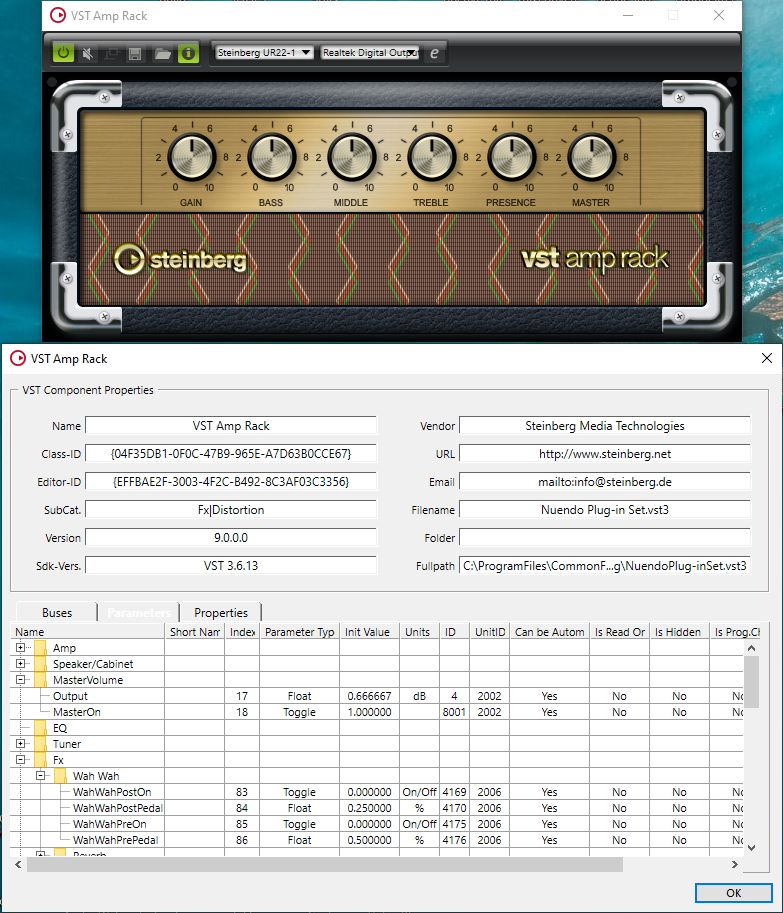Screen dimensions: 783x913
Task: Expand the Tuner tree folder
Action: tap(21, 744)
